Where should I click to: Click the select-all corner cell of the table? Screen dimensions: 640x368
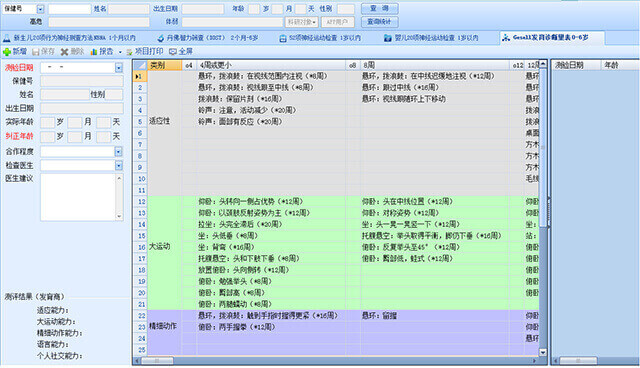[x=140, y=65]
